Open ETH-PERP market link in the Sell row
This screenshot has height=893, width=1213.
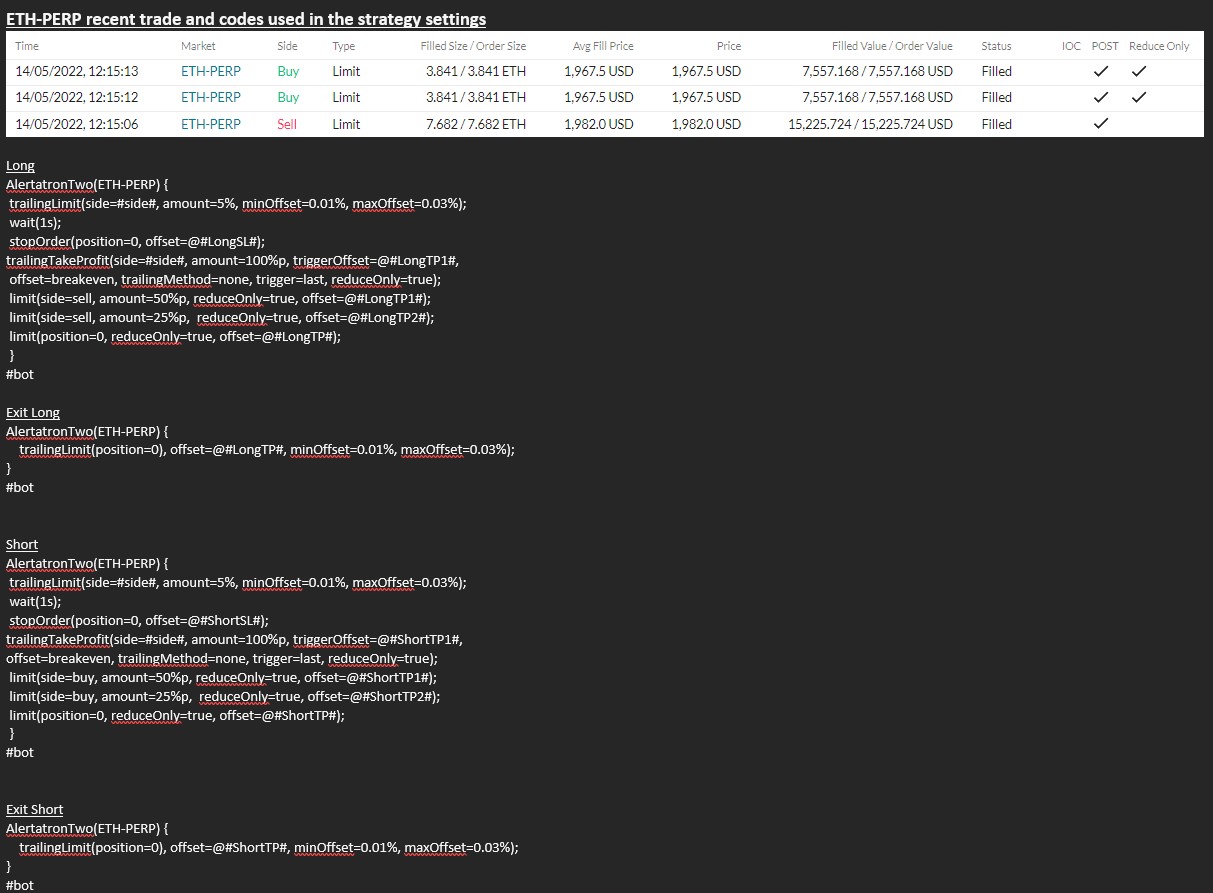[211, 124]
